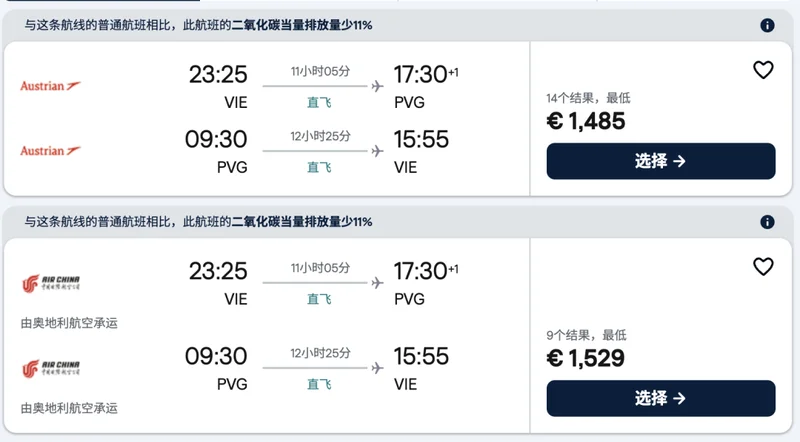The width and height of the screenshot is (800, 442).
Task: Save the €1,485 Austrian flight with heart icon
Action: pos(763,70)
